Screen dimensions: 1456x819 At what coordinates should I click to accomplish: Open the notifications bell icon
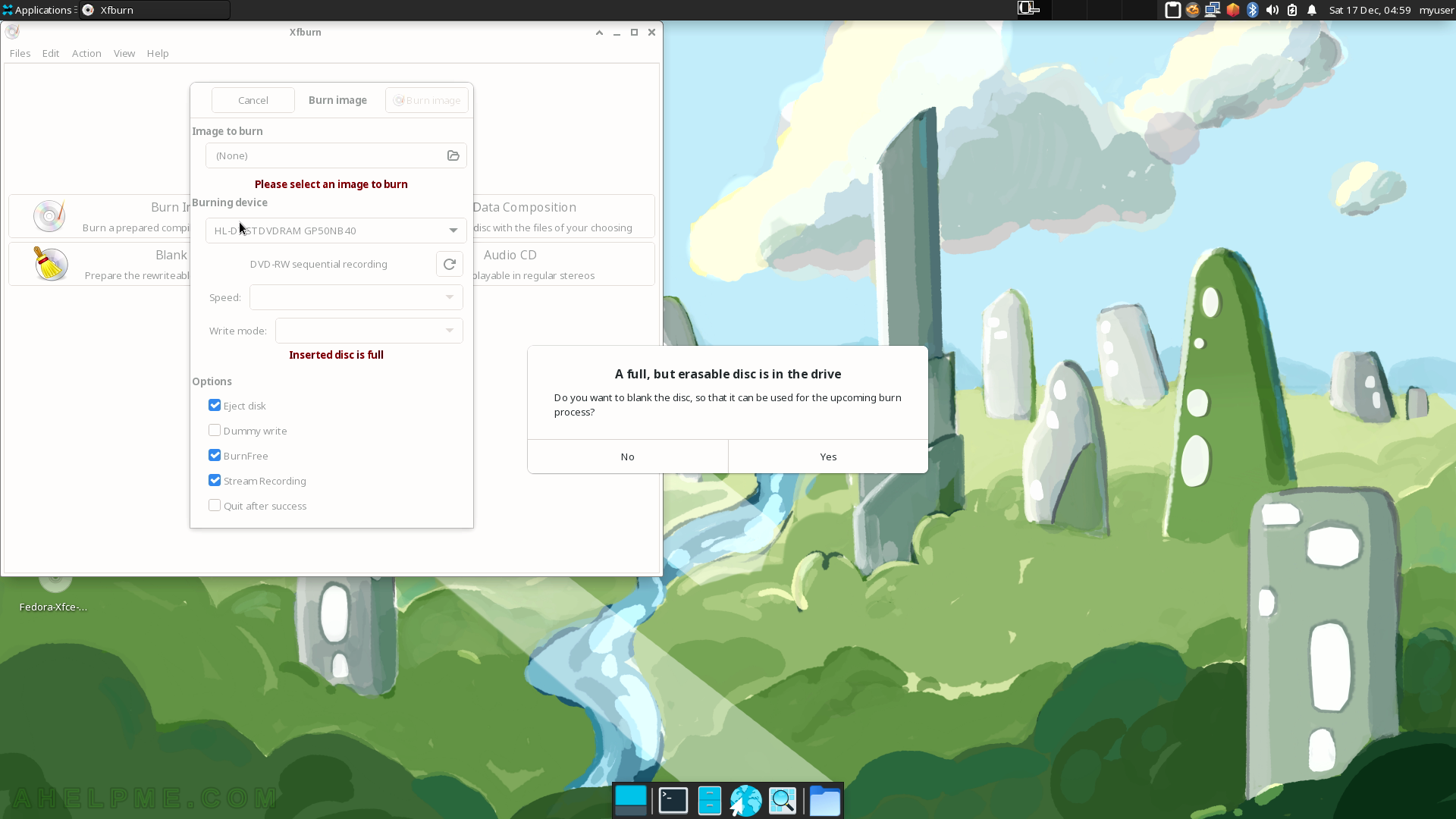click(x=1312, y=10)
